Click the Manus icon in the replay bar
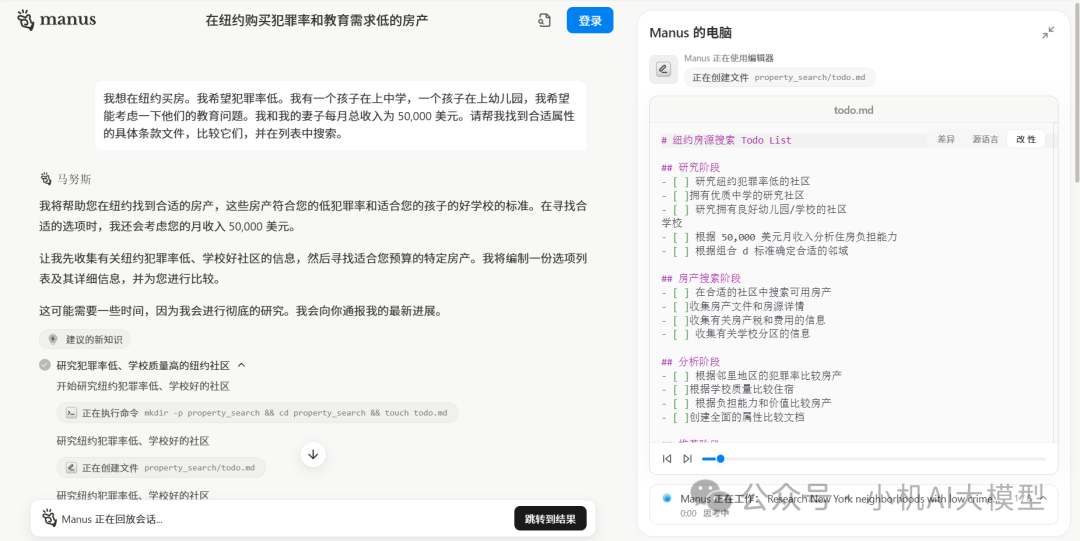The width and height of the screenshot is (1080, 541). [x=49, y=518]
